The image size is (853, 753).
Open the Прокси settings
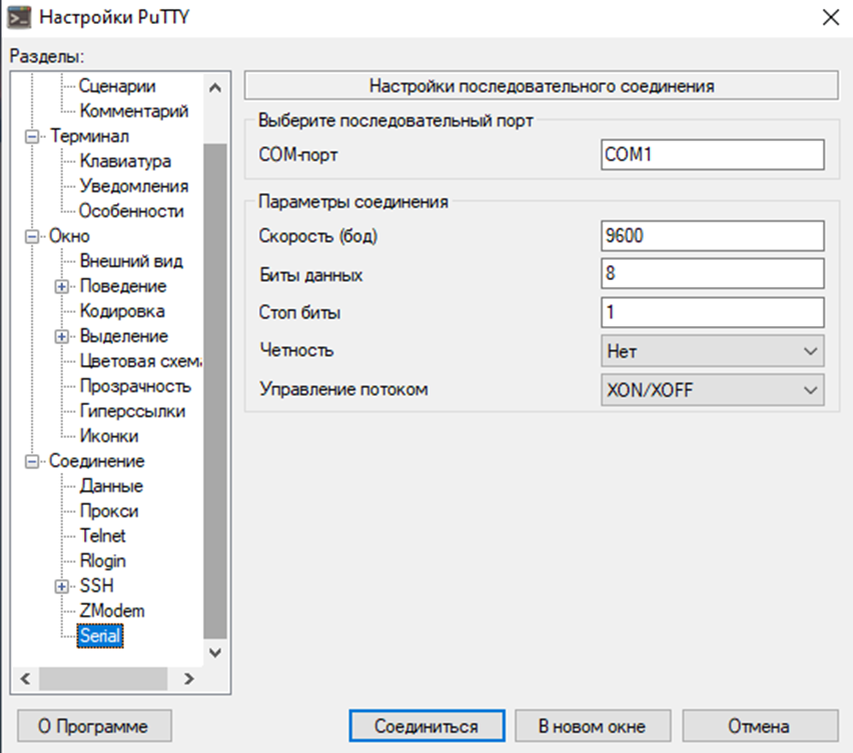(x=109, y=511)
